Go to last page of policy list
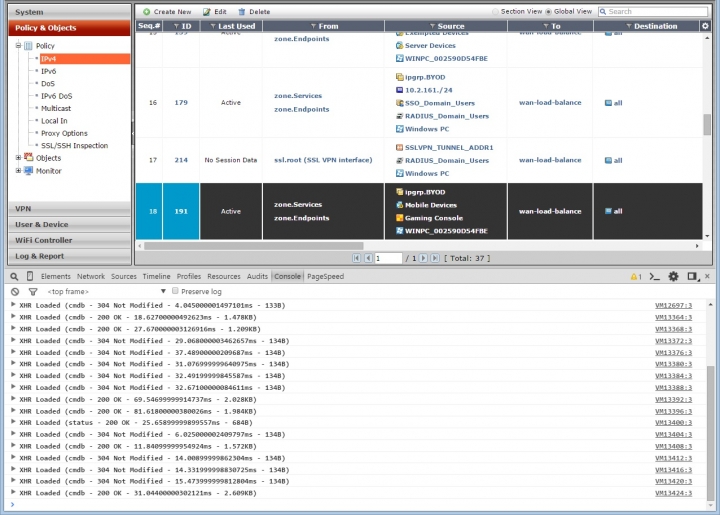This screenshot has width=720, height=515. (x=435, y=258)
